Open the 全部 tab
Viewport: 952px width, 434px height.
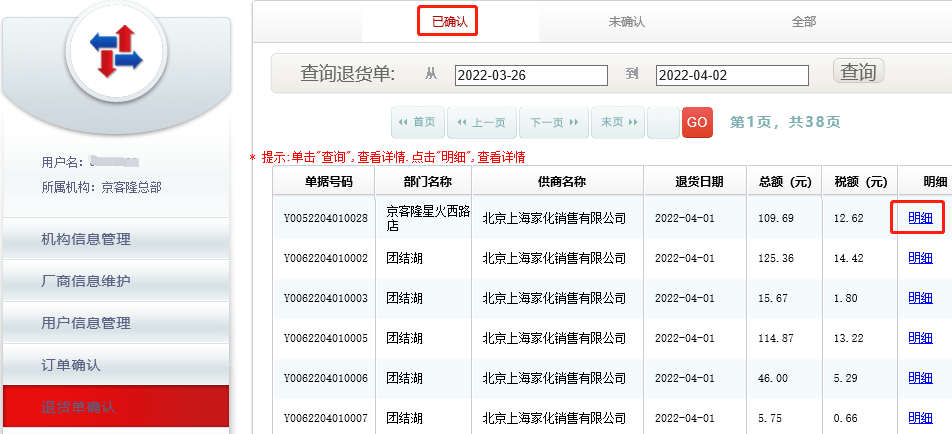click(803, 21)
